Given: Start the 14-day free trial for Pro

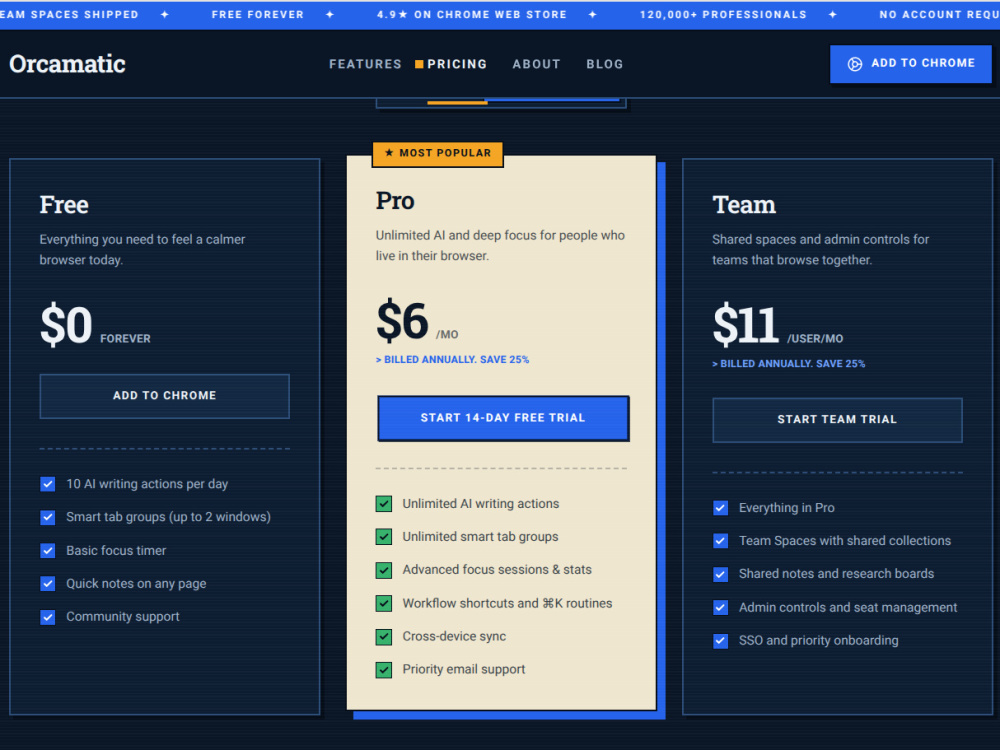Looking at the screenshot, I should point(503,418).
